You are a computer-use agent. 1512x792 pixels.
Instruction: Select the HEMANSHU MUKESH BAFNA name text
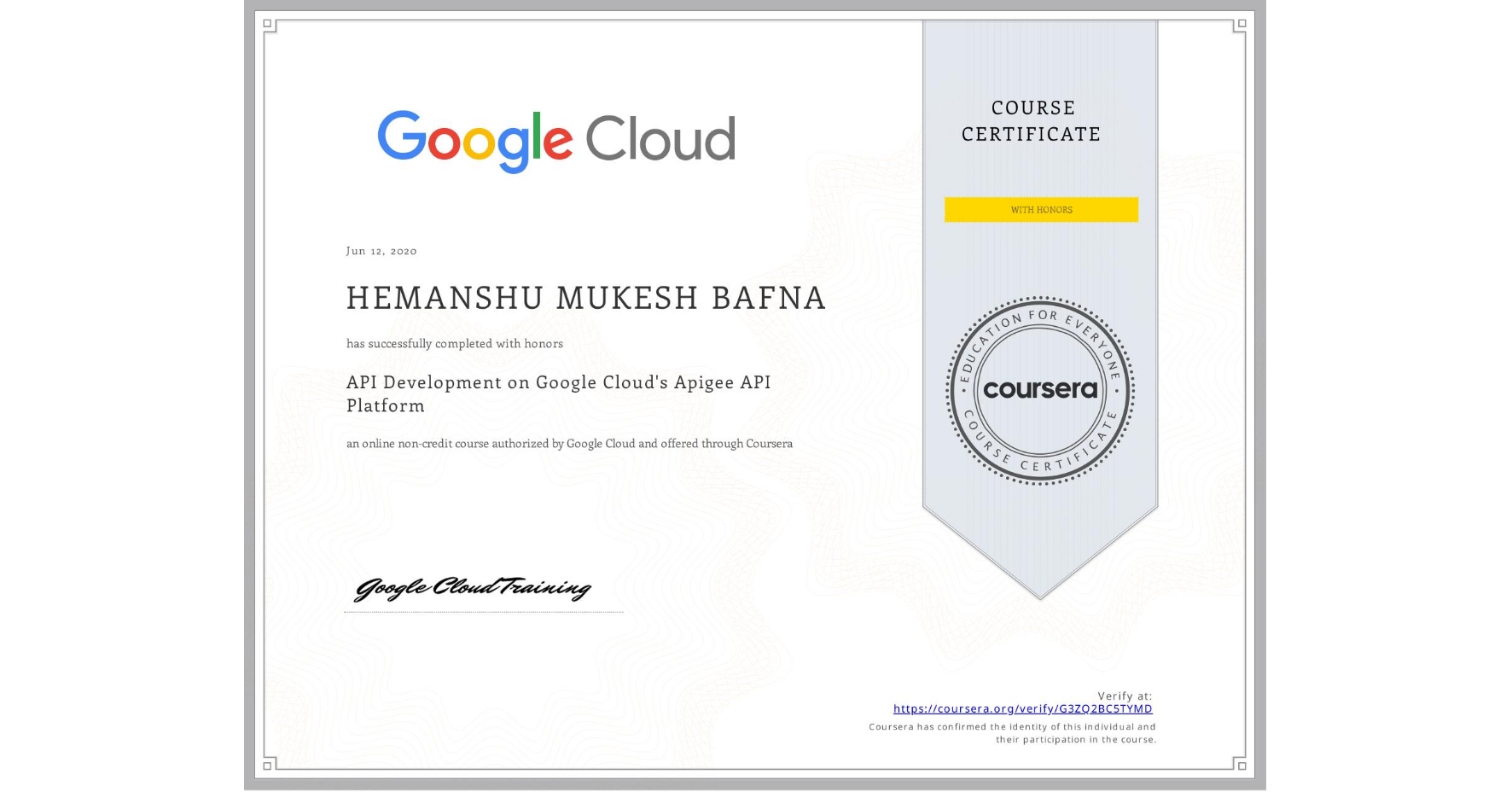(x=585, y=298)
